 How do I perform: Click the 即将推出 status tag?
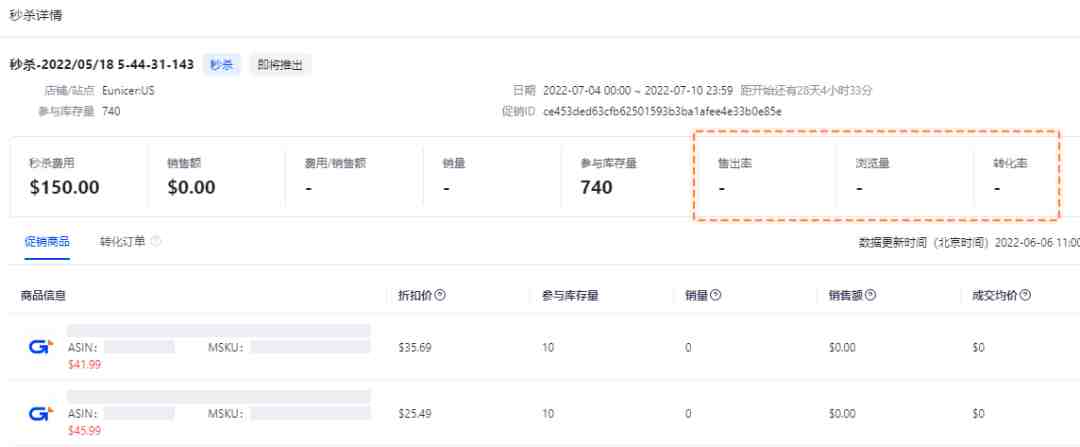[x=280, y=65]
